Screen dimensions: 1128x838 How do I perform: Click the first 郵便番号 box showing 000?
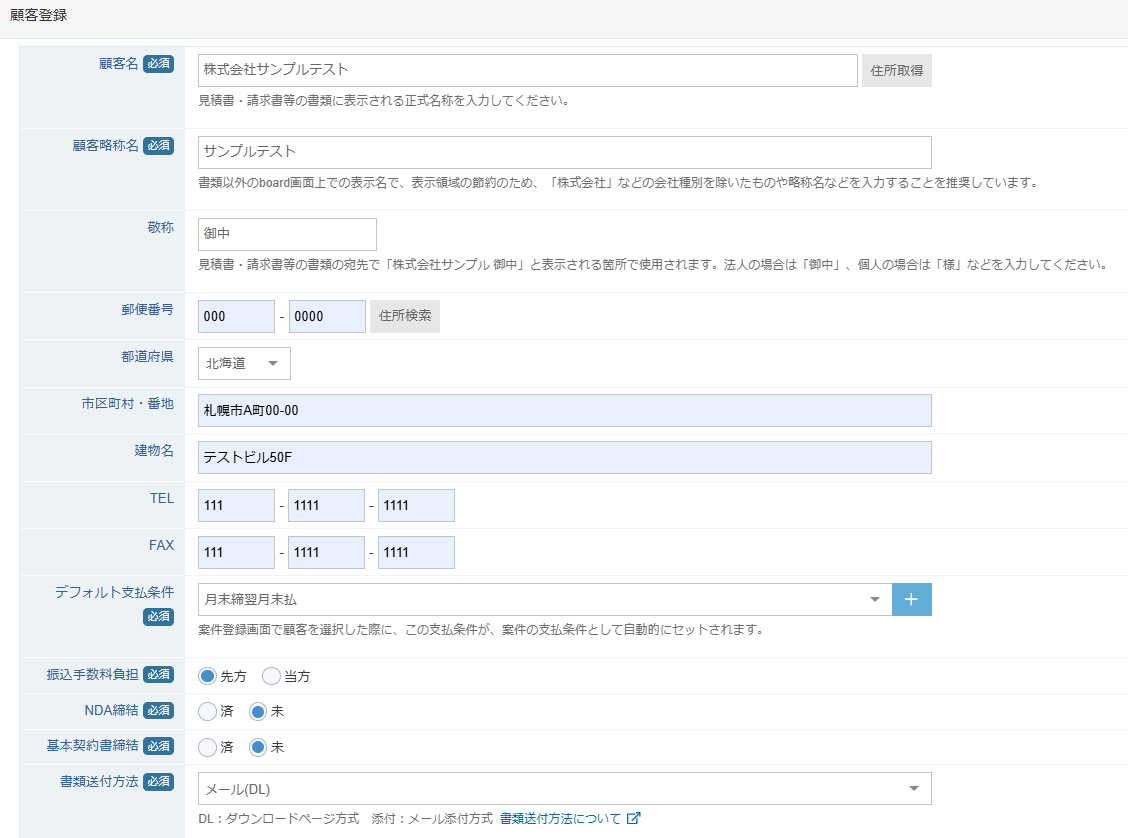tap(236, 316)
